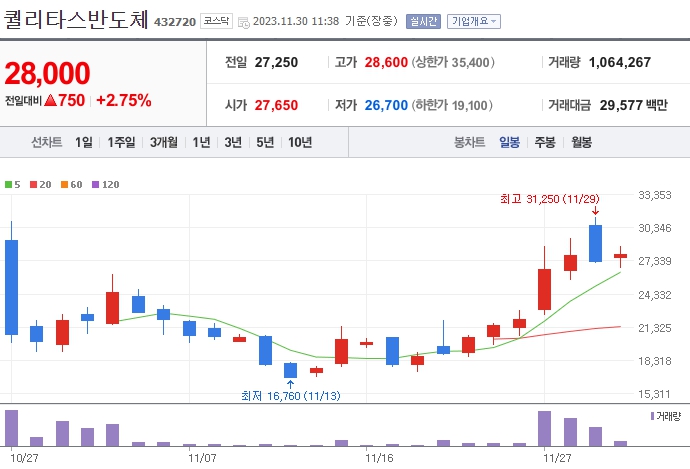
Task: Click the stock name 퀄리타스반도체
Action: [76, 19]
